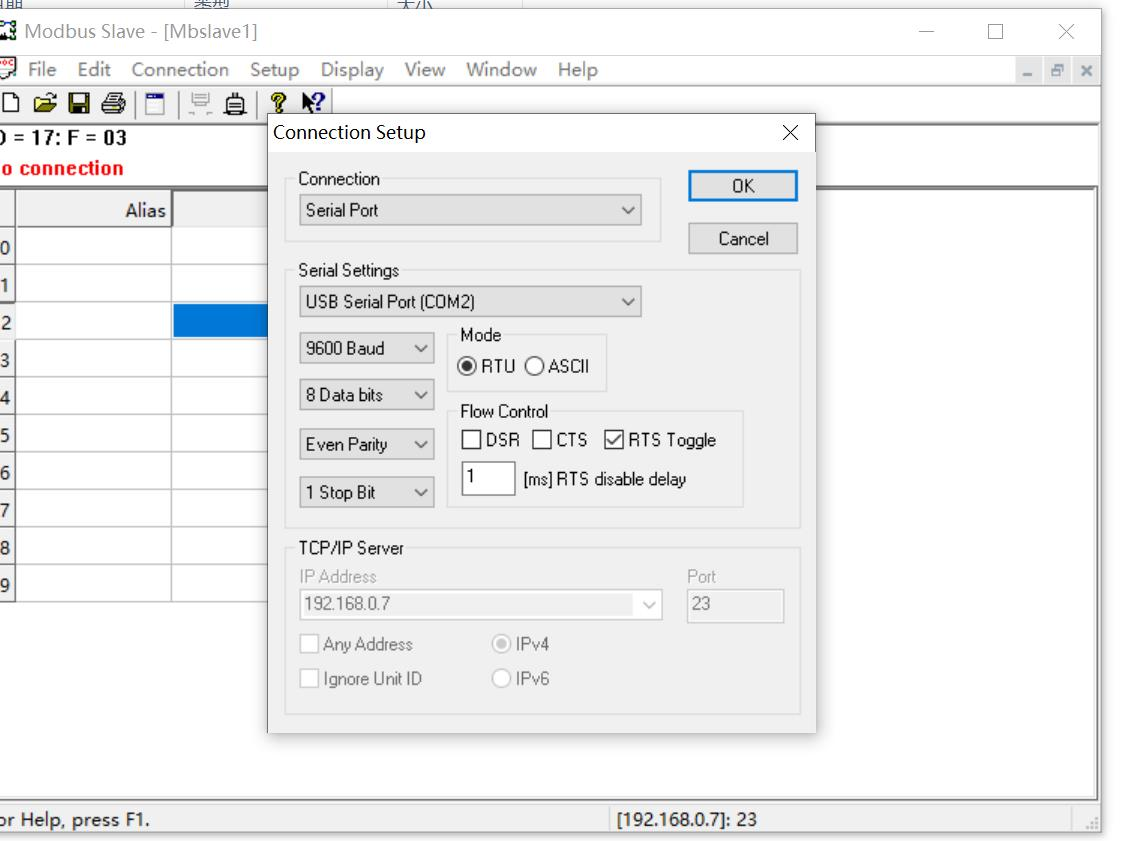Click the Open file folder icon
Screen dimensions: 1138x841
click(x=45, y=103)
